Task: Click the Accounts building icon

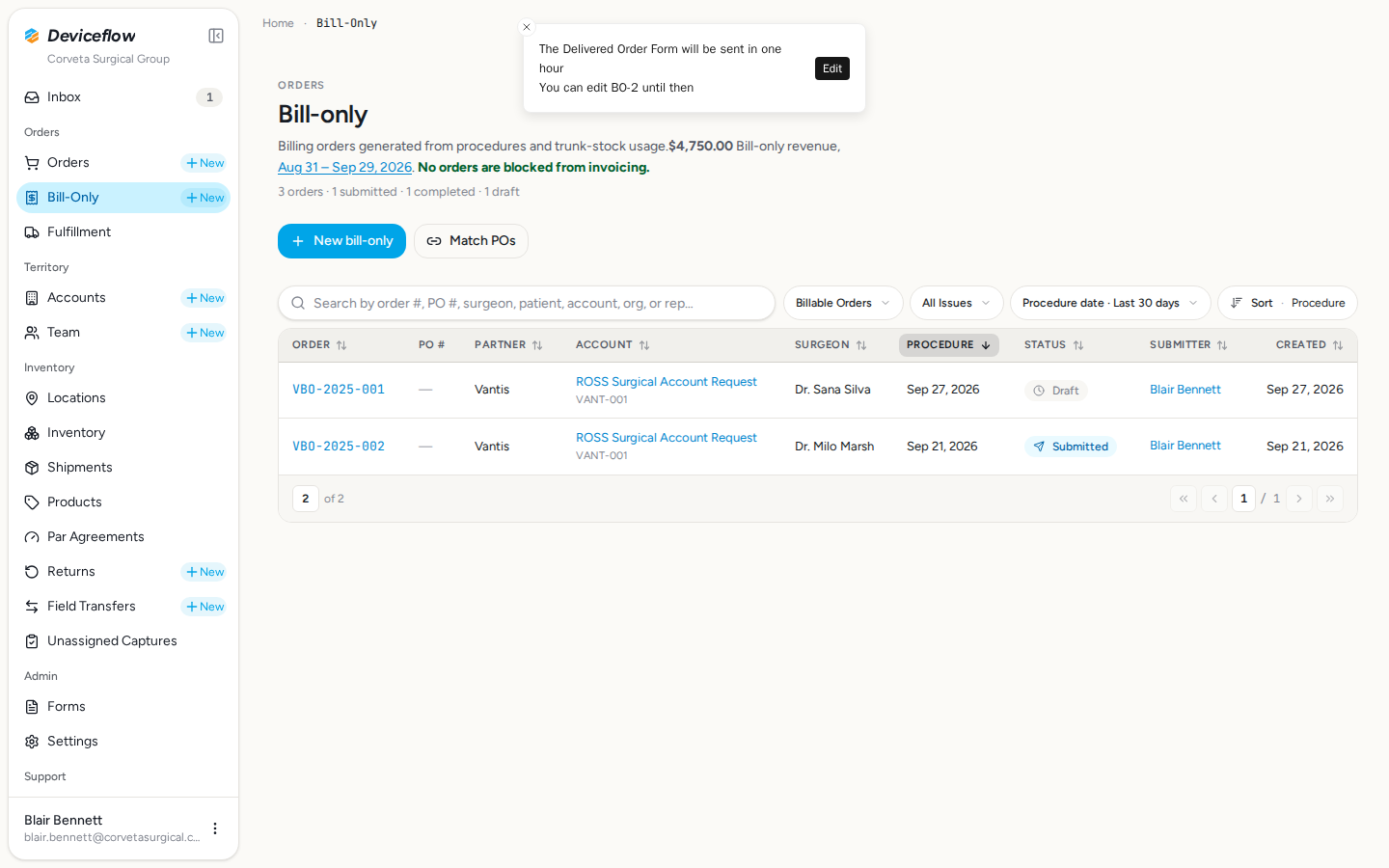Action: pyautogui.click(x=32, y=298)
